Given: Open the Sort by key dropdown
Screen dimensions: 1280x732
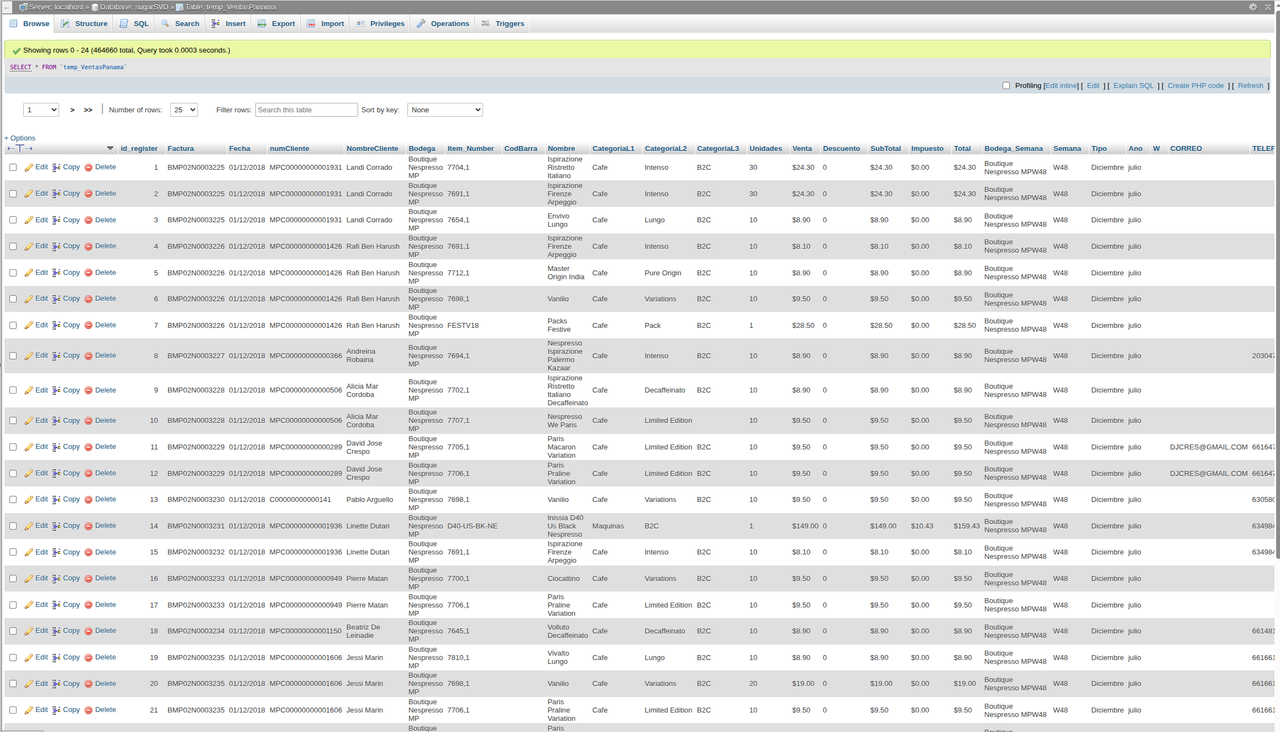Looking at the screenshot, I should coord(444,109).
